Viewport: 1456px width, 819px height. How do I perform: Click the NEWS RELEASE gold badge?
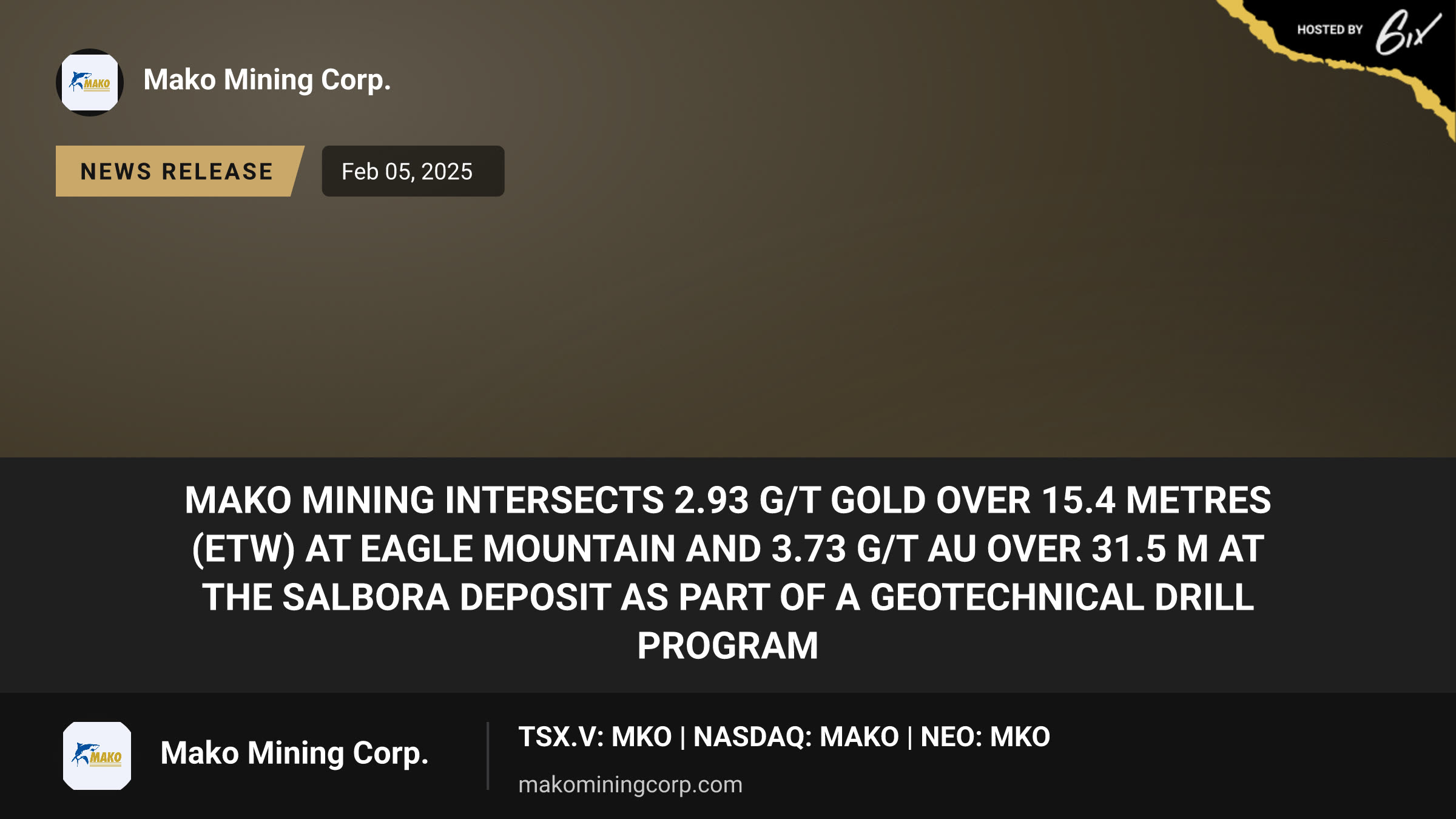[x=180, y=171]
